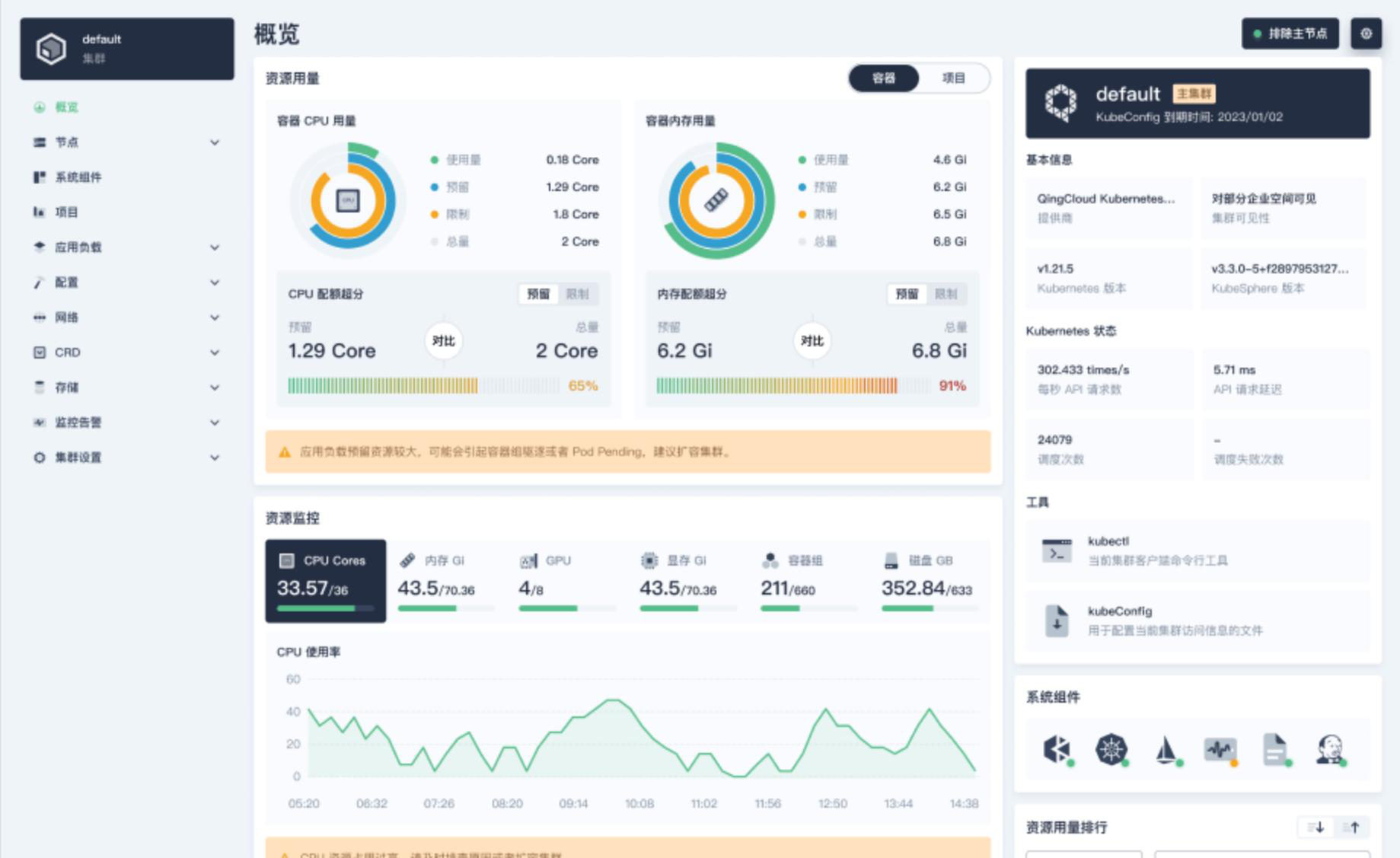Click the 排除主节点 button
This screenshot has width=1400, height=858.
coord(1290,33)
